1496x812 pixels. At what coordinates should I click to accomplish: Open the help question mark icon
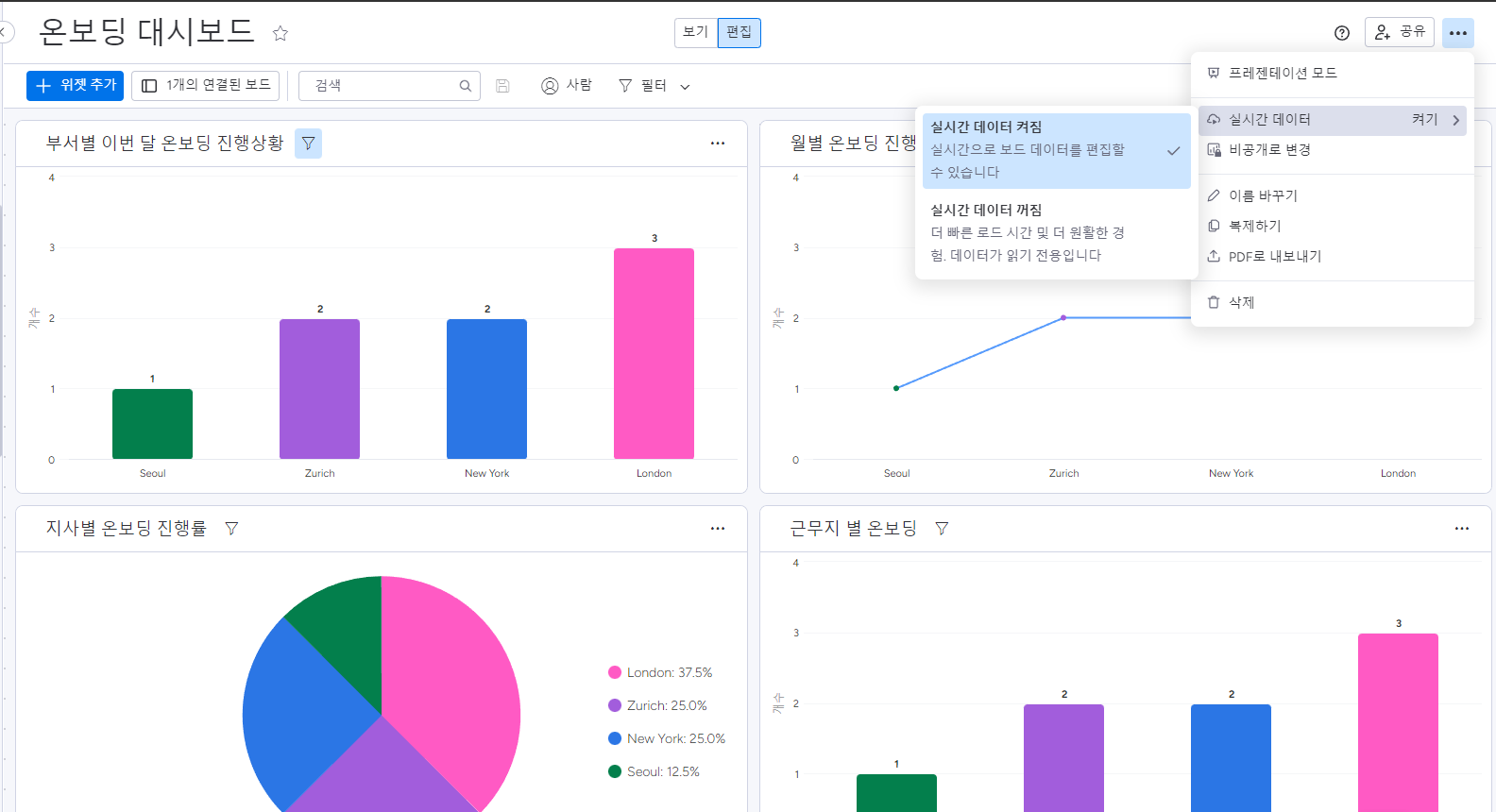coord(1342,33)
